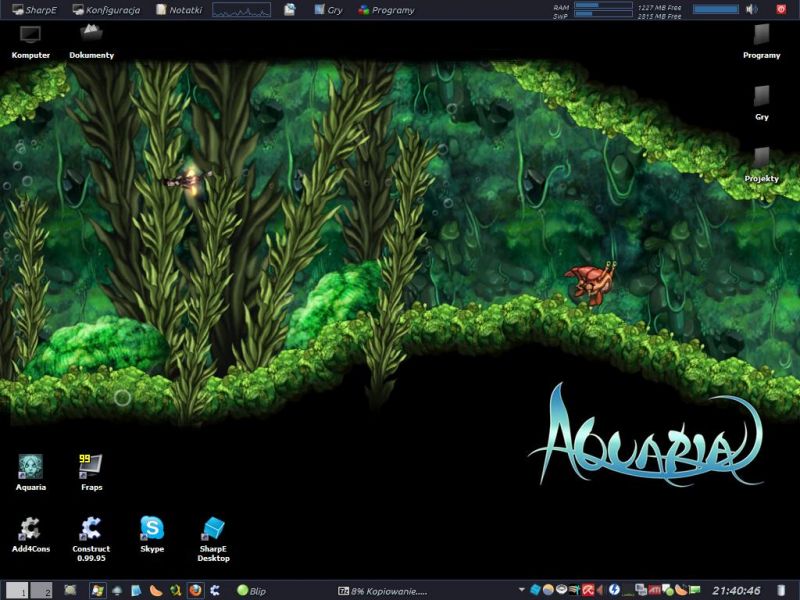This screenshot has width=800, height=600.
Task: Click the "1227 MB Free" memory text
Action: click(659, 7)
